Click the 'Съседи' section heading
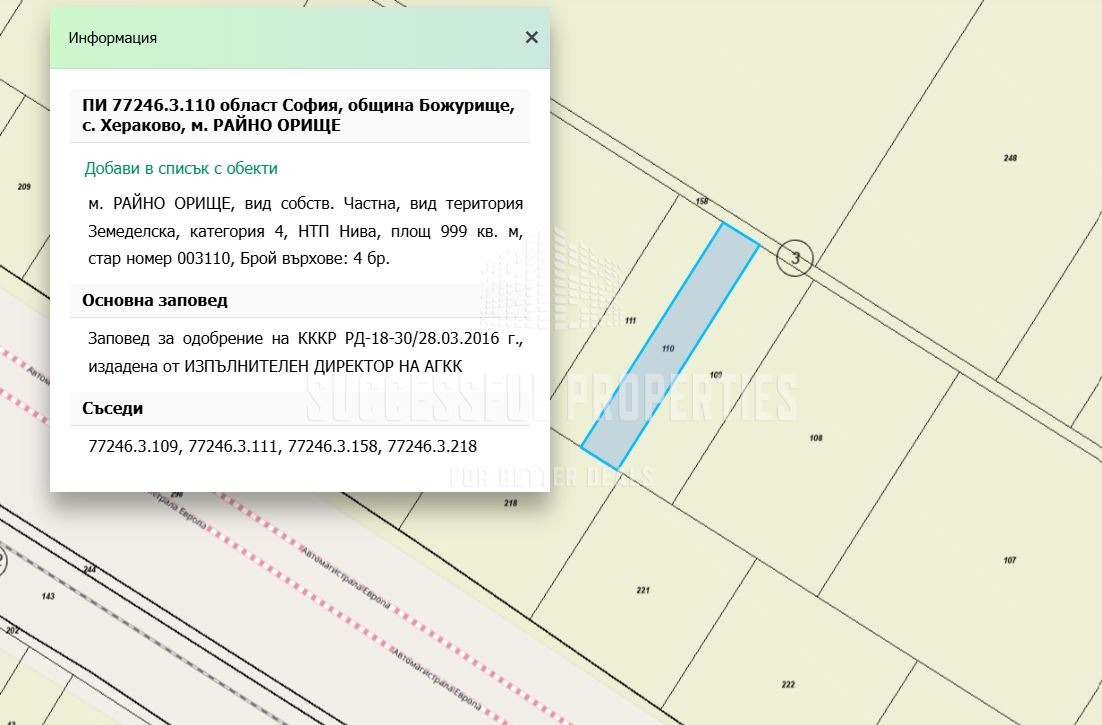Screen dimensions: 1102x725 click(112, 408)
